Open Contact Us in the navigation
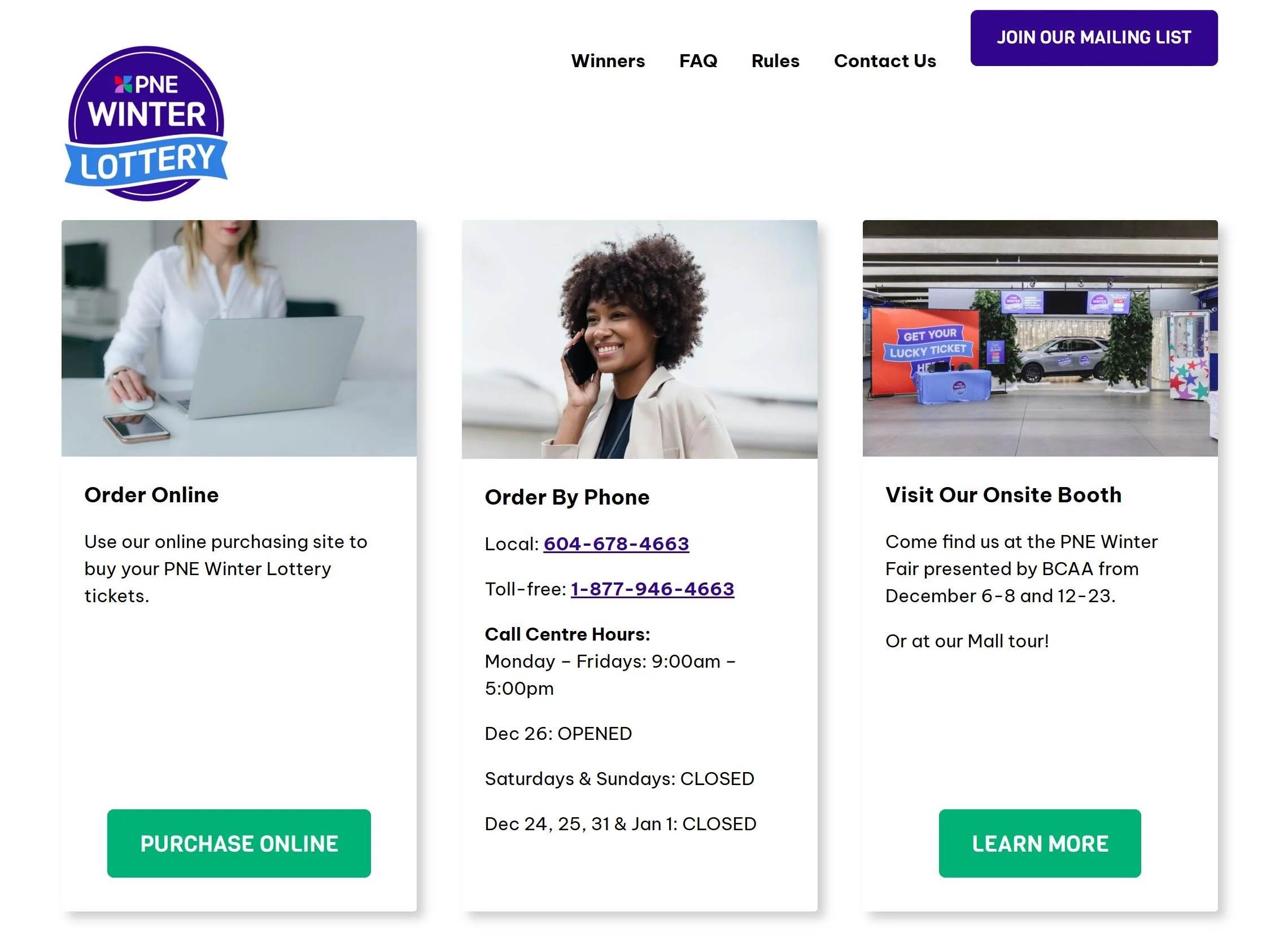The image size is (1288, 938). tap(886, 61)
